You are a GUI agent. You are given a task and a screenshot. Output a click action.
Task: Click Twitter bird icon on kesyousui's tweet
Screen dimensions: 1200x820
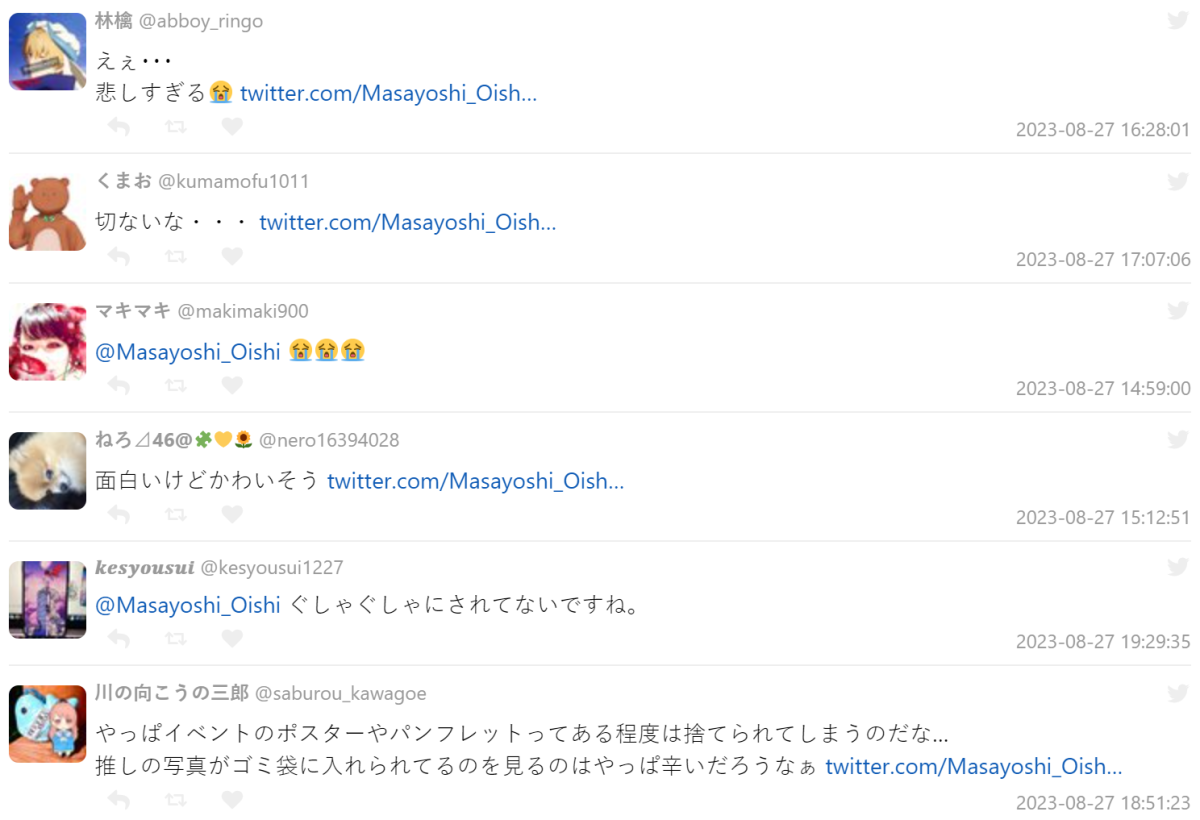[1178, 567]
